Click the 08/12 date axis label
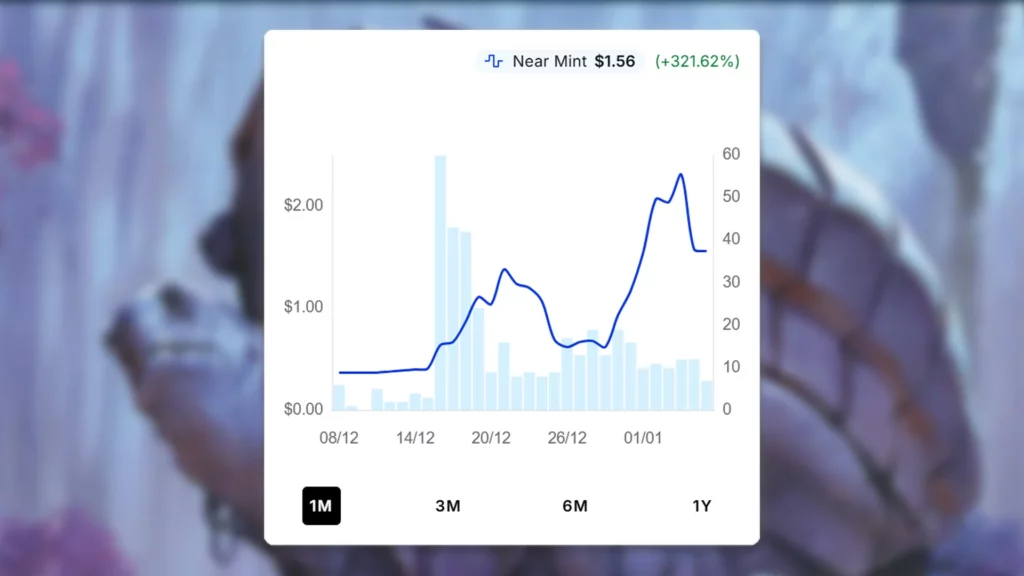The width and height of the screenshot is (1024, 576). tap(339, 438)
